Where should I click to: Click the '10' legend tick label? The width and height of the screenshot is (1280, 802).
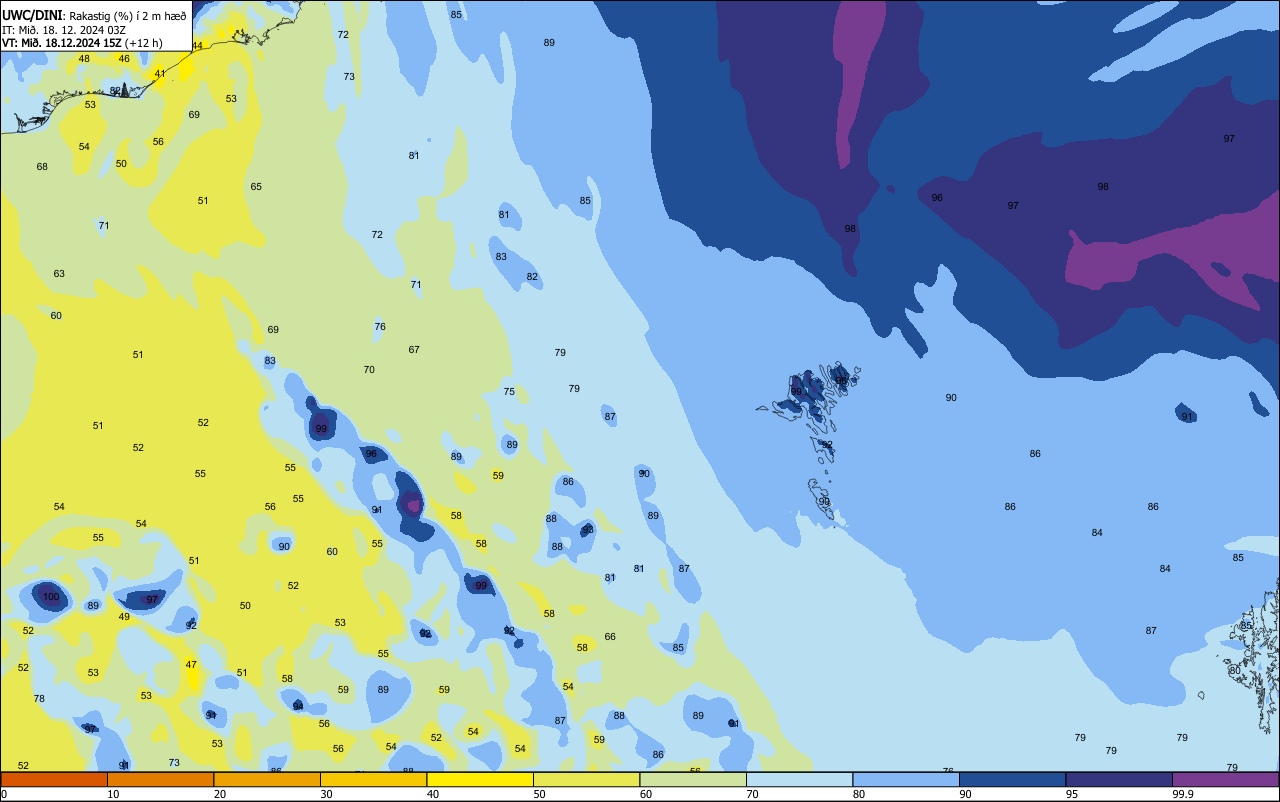tap(113, 794)
